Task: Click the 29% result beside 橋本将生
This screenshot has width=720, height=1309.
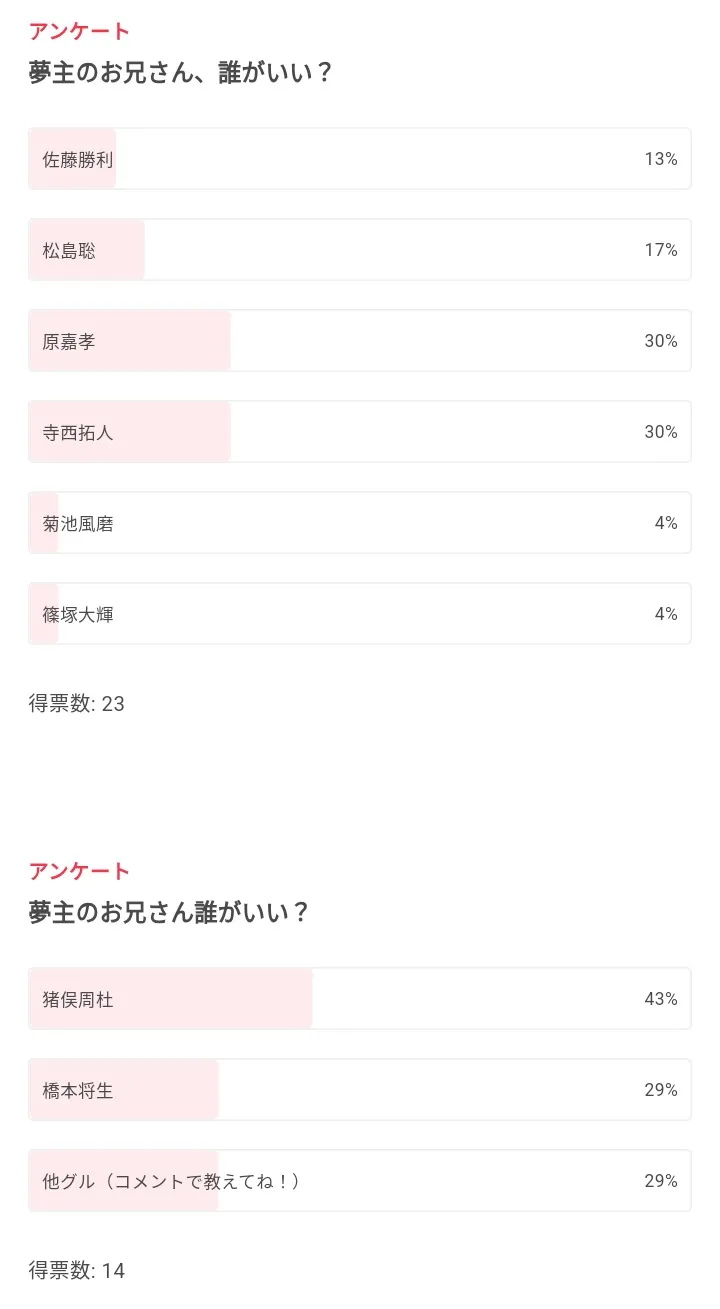Action: click(661, 1090)
